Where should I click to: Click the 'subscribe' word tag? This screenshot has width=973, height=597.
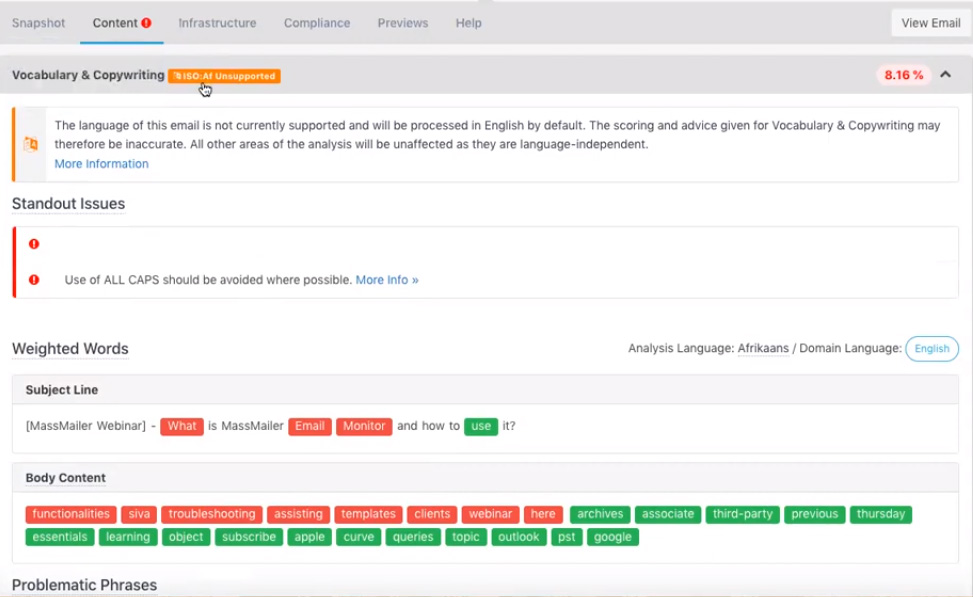pos(249,537)
